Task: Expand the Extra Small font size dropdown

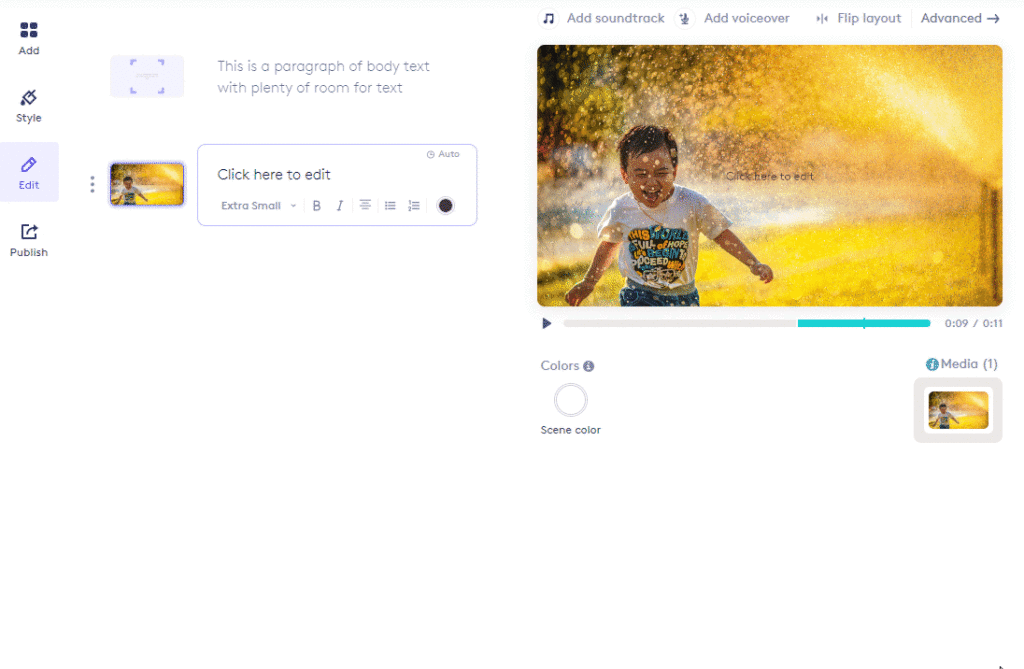Action: (259, 206)
